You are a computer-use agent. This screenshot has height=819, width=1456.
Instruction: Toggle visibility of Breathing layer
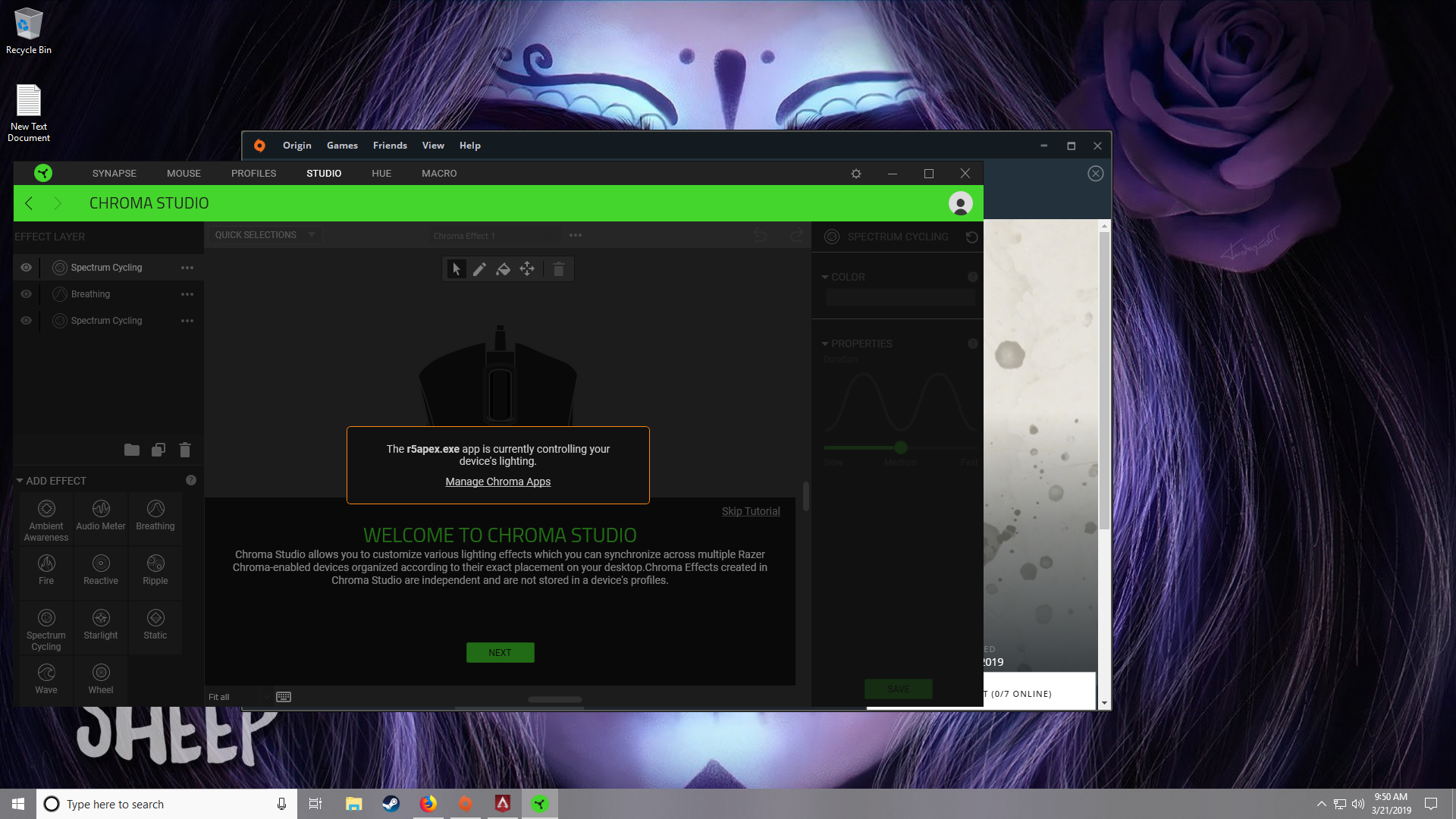[26, 294]
